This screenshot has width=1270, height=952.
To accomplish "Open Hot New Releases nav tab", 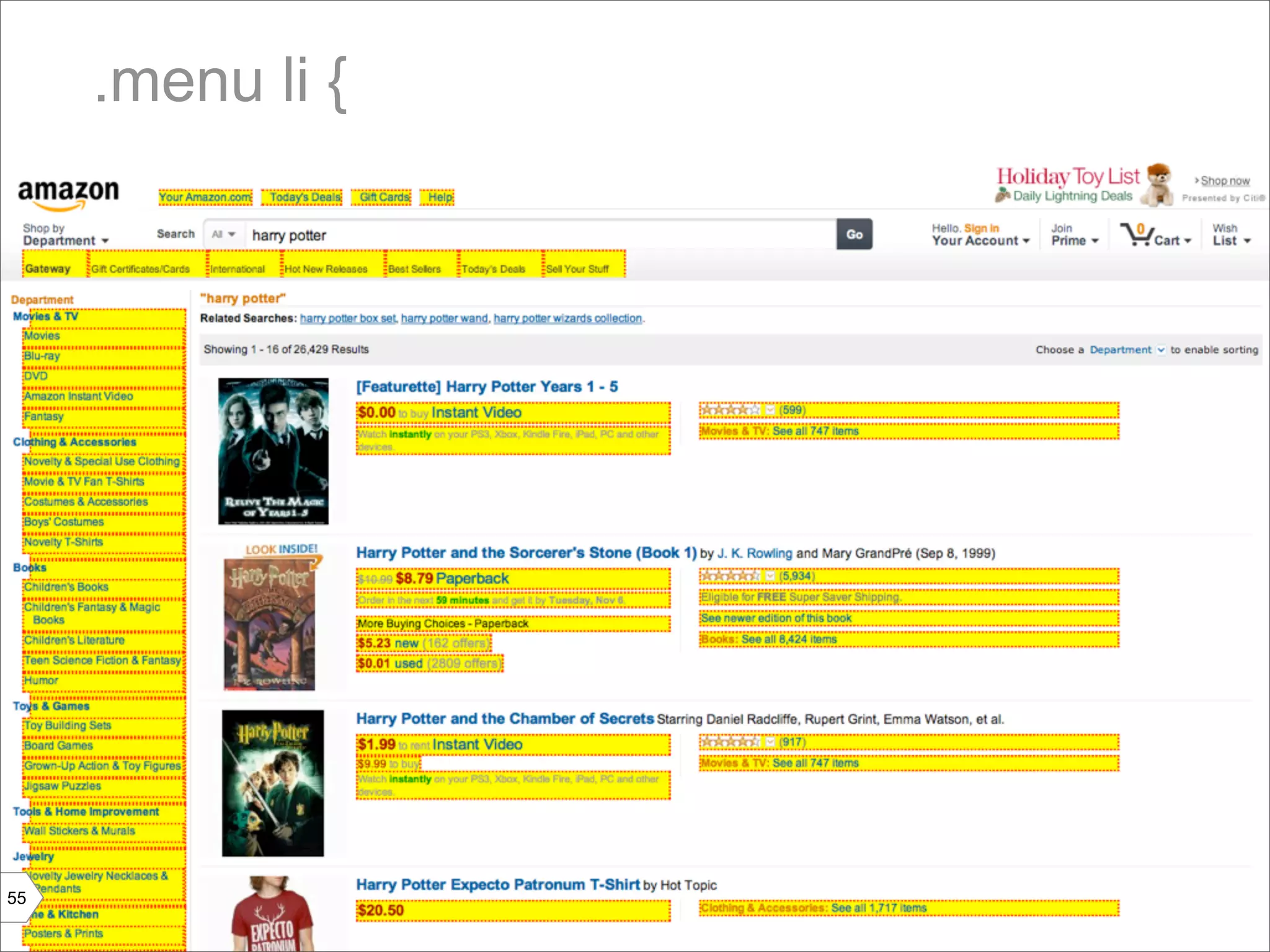I will (x=326, y=269).
